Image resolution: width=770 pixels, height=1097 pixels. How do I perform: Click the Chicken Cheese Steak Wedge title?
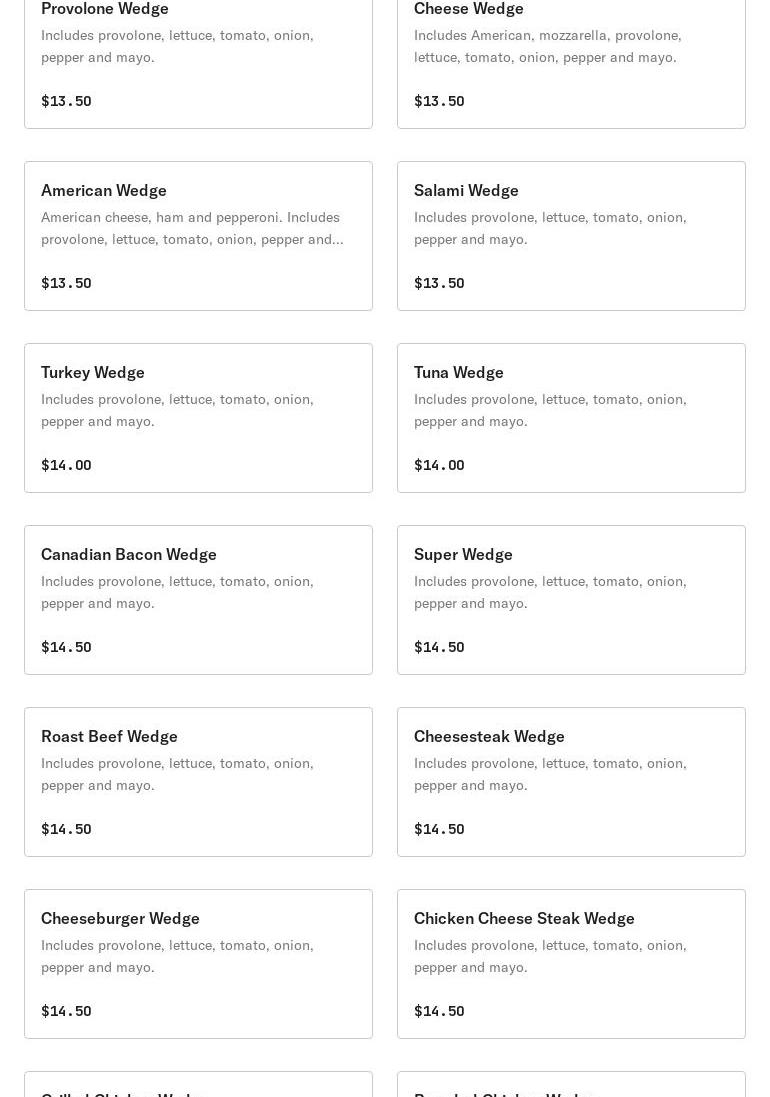524,918
